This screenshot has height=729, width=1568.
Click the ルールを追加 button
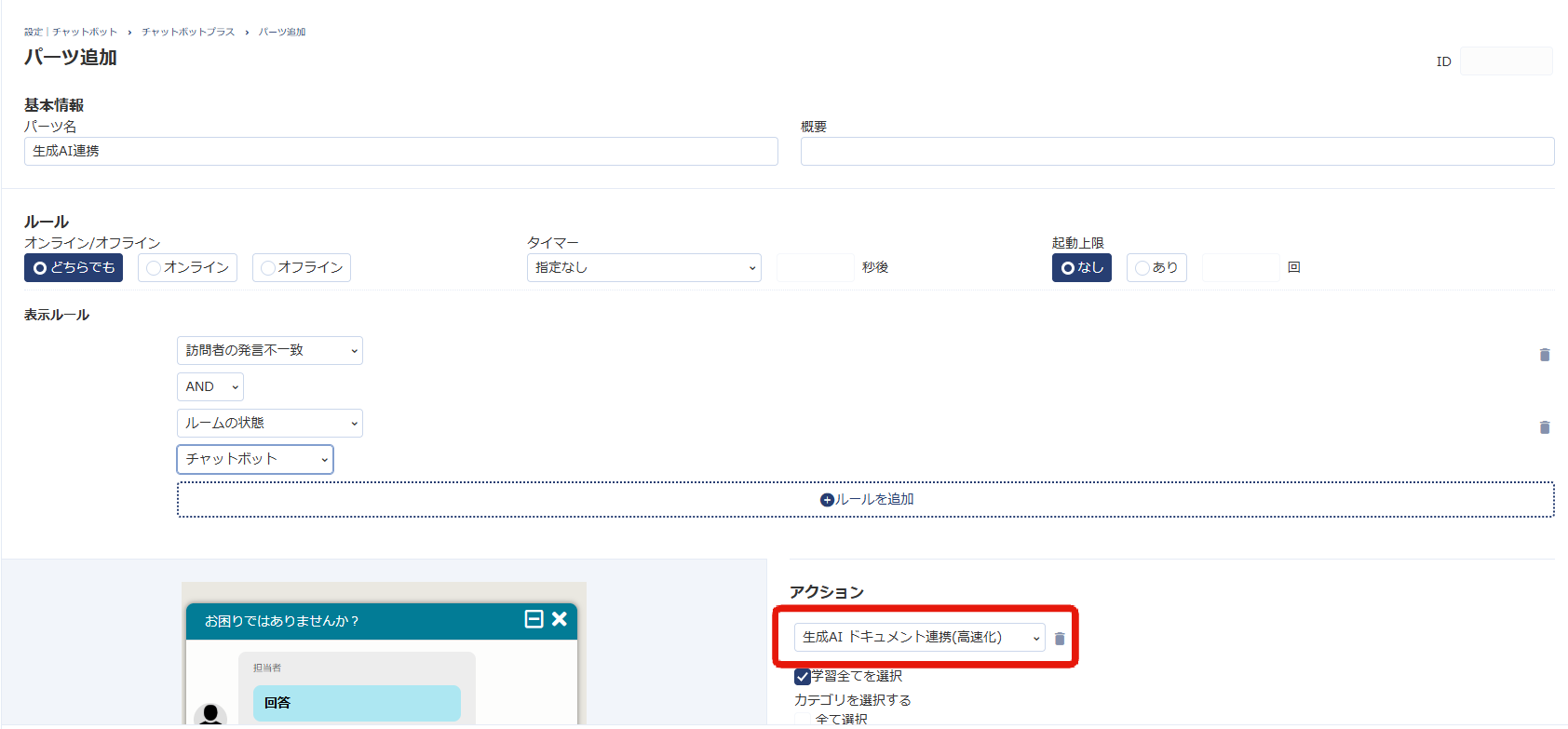pyautogui.click(x=865, y=500)
